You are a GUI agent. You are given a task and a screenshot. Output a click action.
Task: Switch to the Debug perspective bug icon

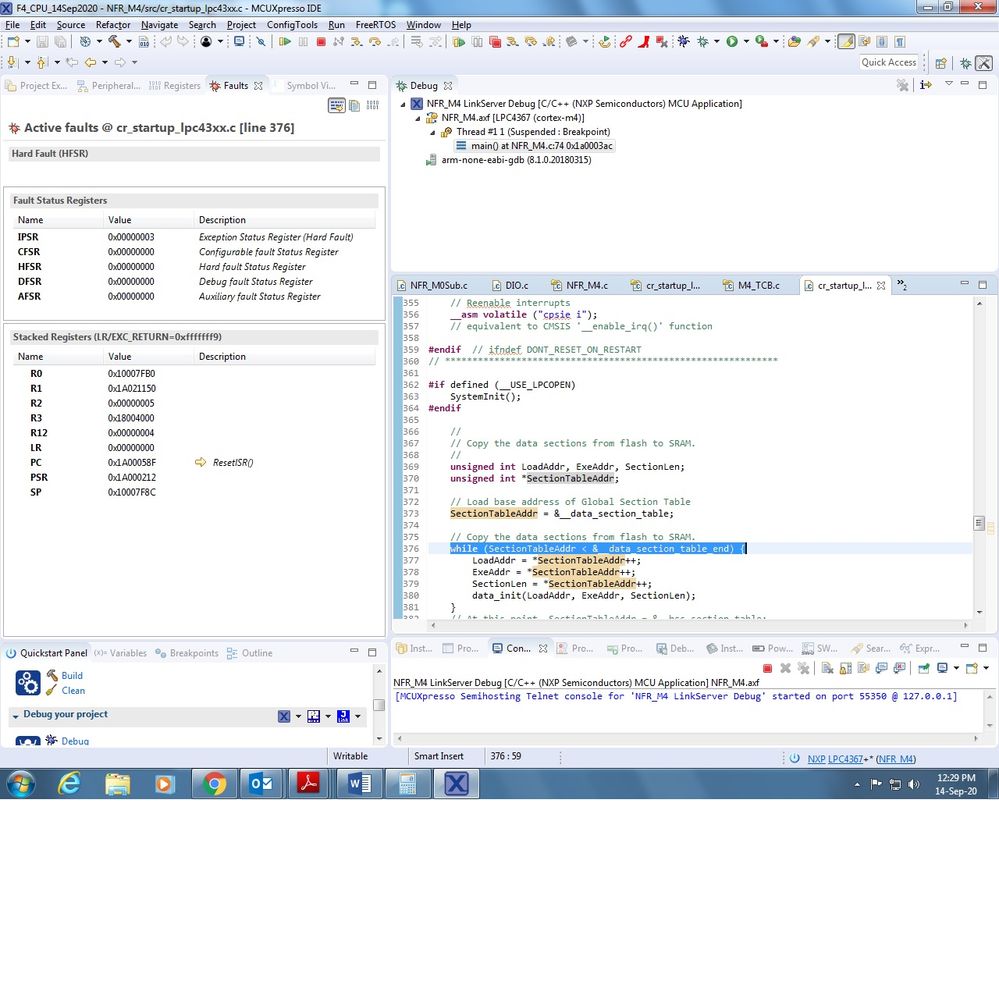tap(965, 63)
